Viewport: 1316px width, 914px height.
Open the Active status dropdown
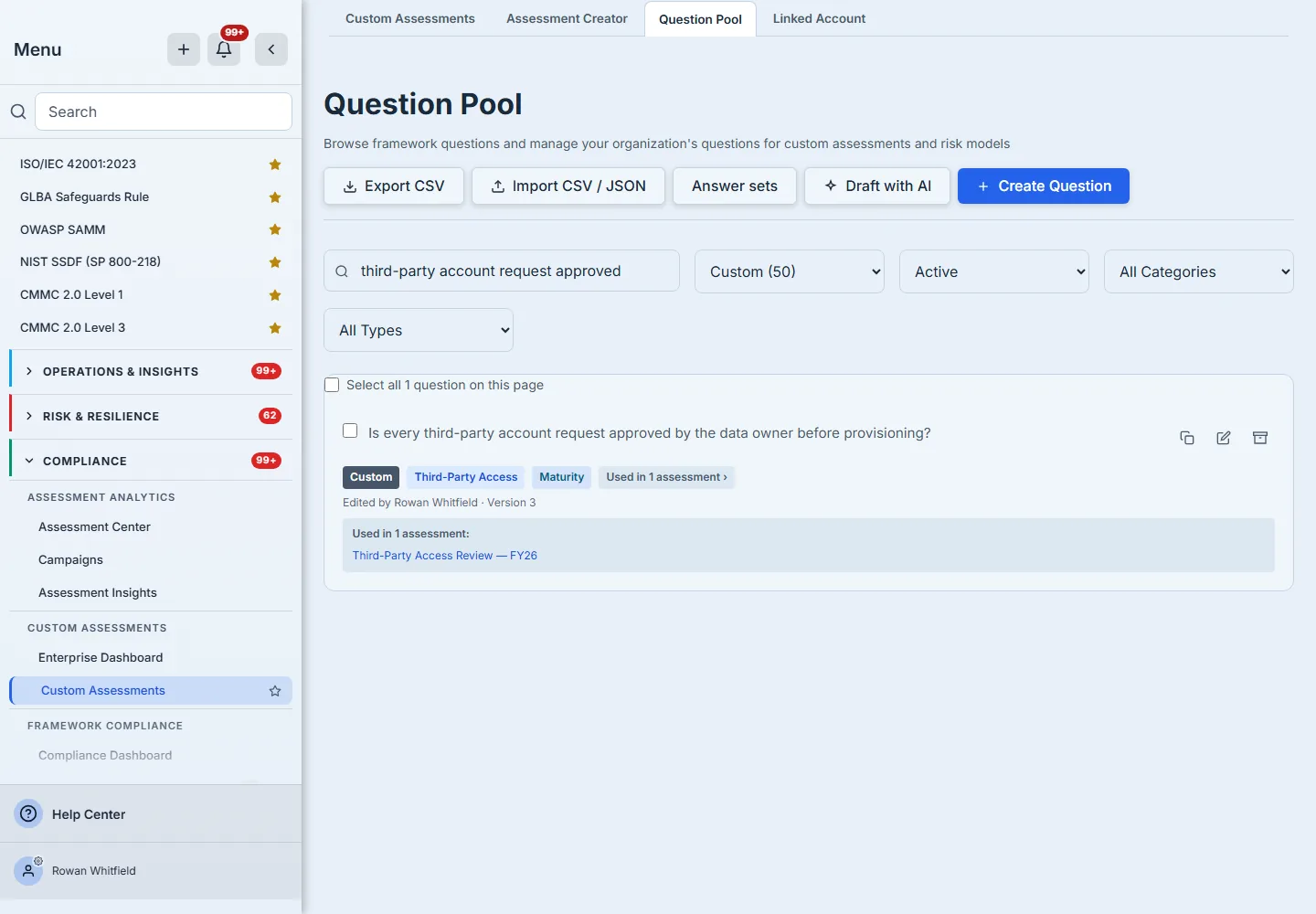point(994,271)
